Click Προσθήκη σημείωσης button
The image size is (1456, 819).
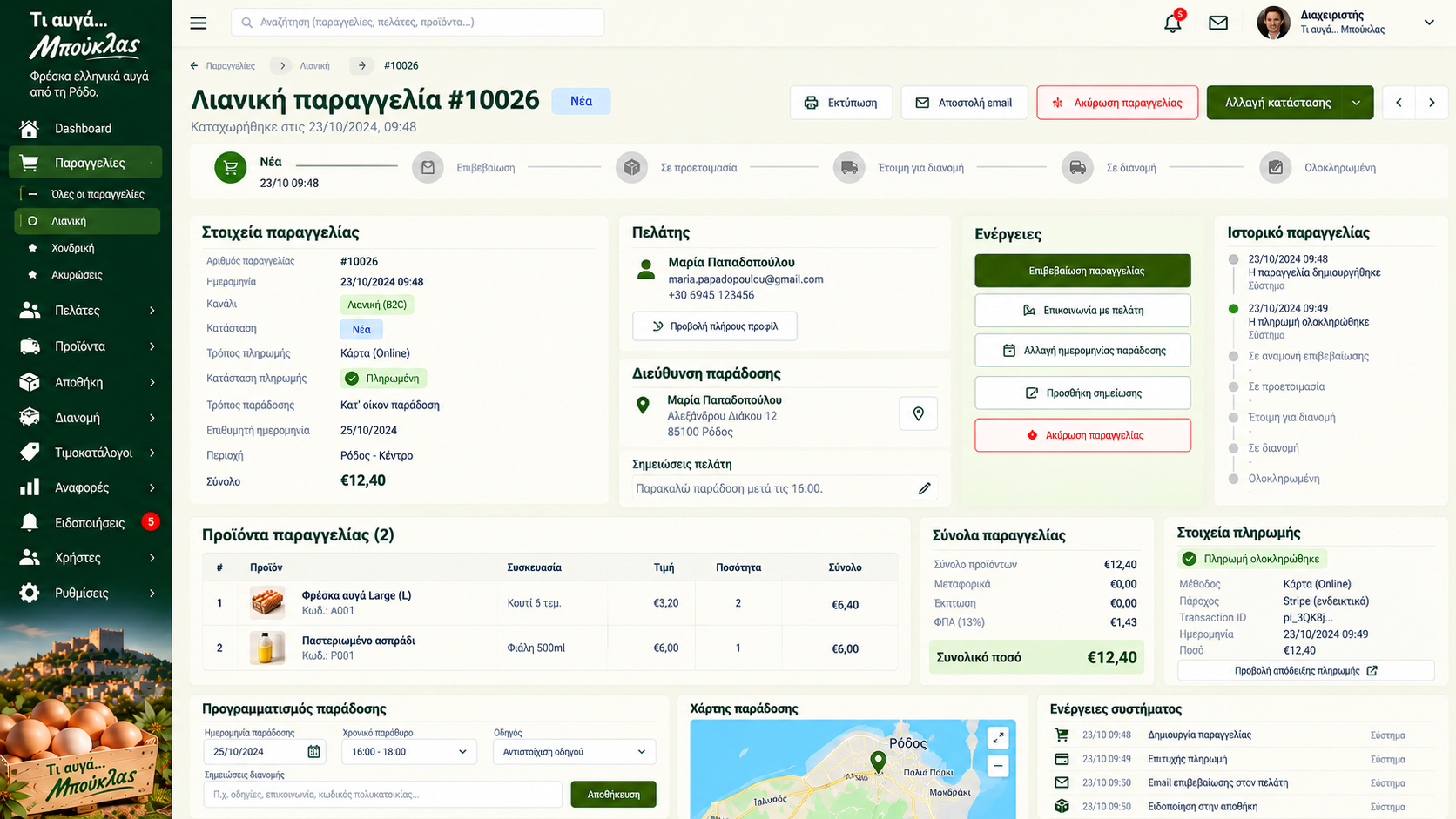[1082, 393]
